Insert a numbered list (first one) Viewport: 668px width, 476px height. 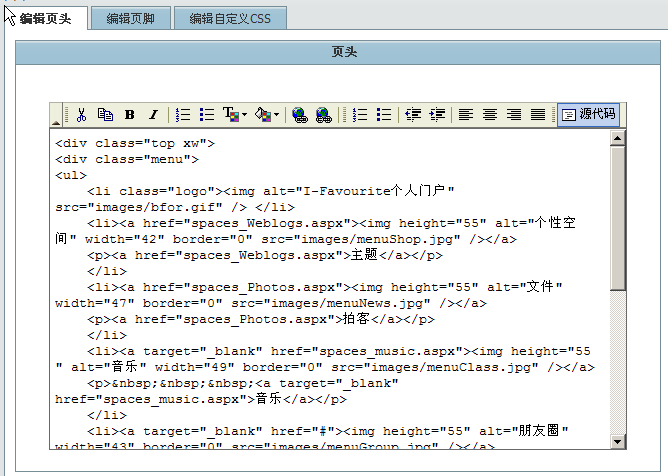pos(183,115)
